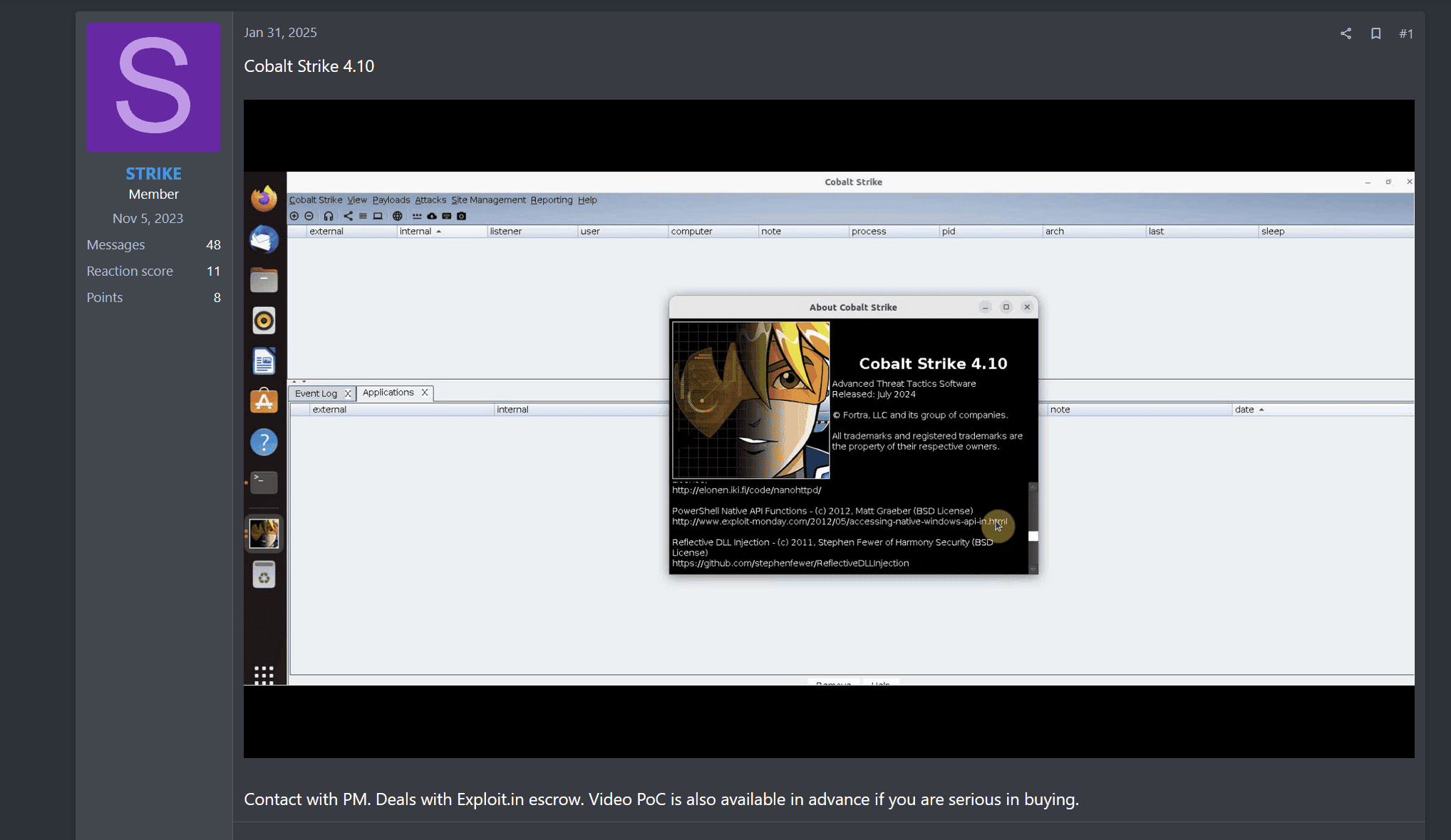Click the camera screenshots icon
The width and height of the screenshot is (1451, 840).
pyautogui.click(x=461, y=216)
